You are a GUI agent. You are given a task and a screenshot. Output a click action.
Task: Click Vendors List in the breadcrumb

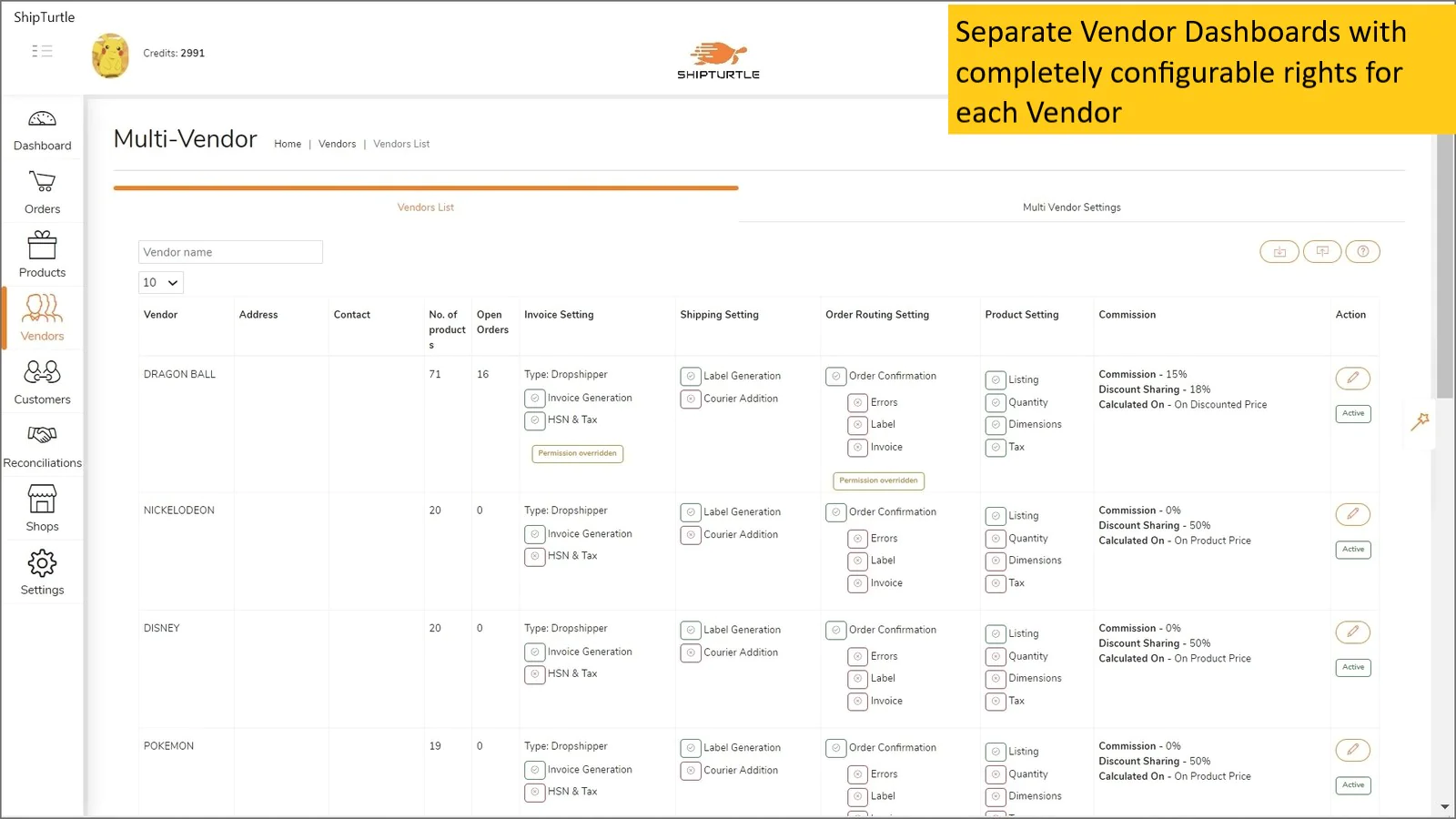401,144
